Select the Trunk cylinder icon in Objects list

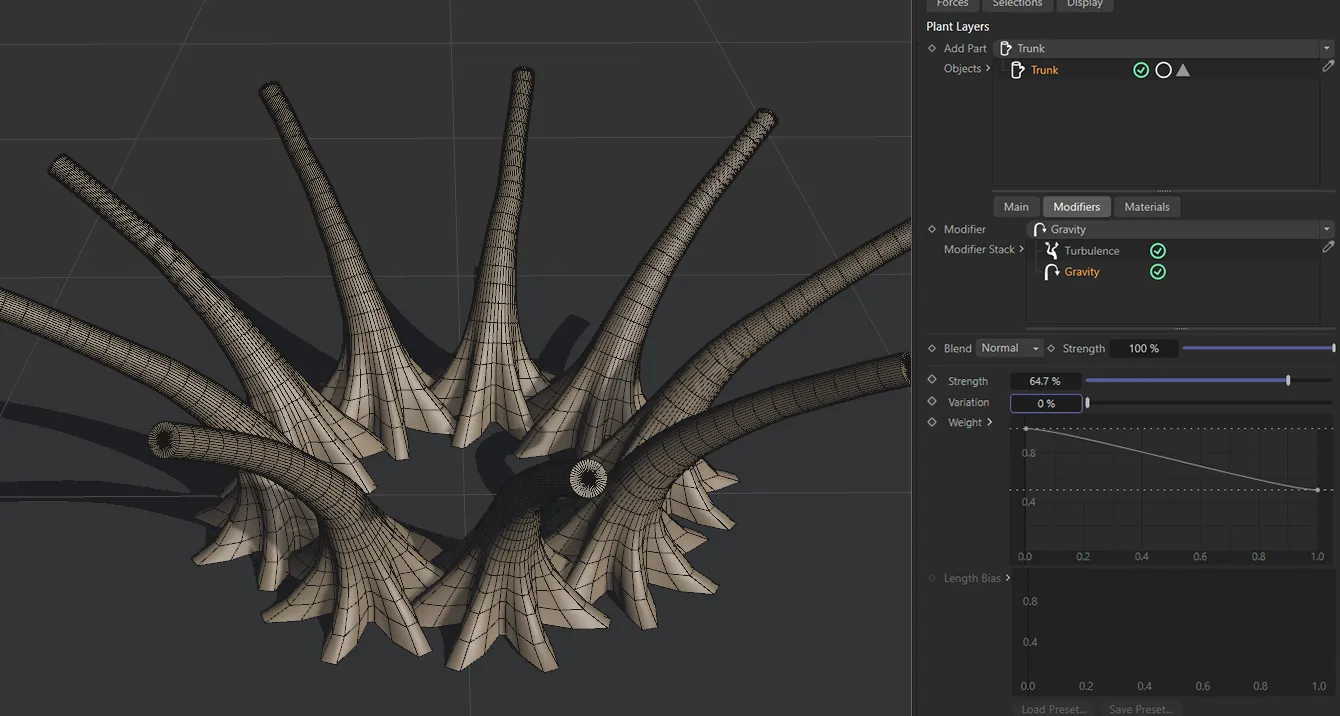[1017, 69]
